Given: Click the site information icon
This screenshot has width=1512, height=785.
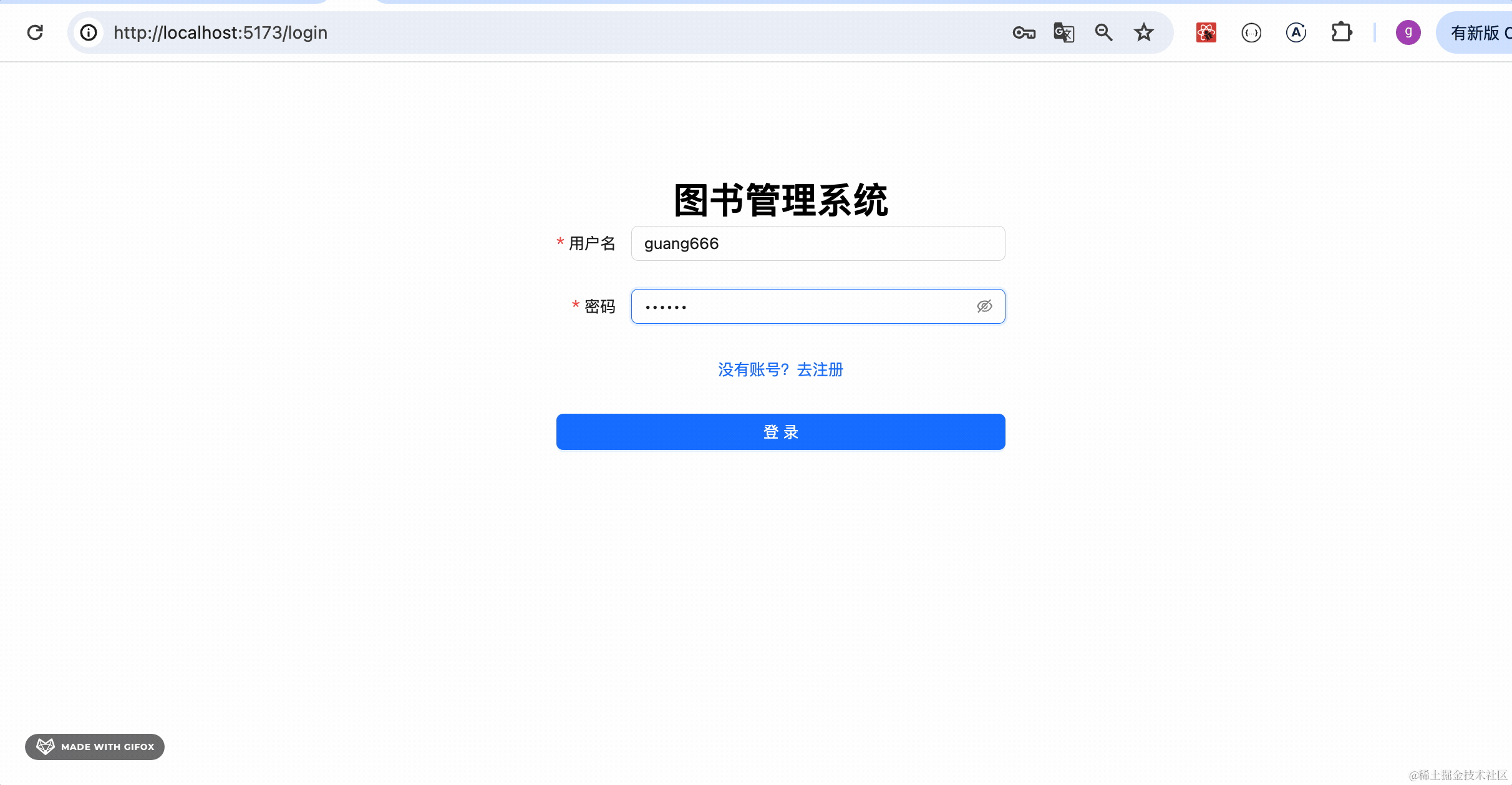Looking at the screenshot, I should click(x=89, y=32).
